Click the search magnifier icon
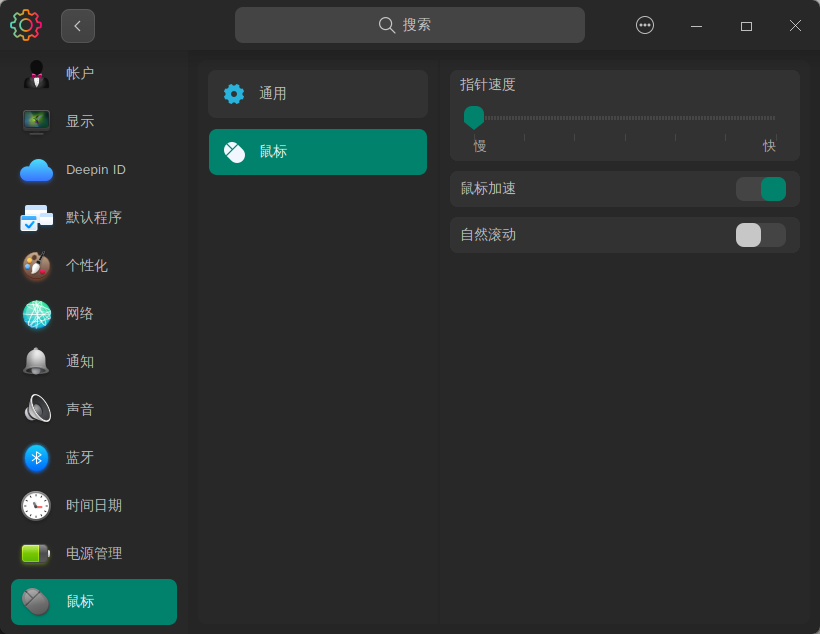Viewport: 820px width, 634px height. tap(386, 25)
